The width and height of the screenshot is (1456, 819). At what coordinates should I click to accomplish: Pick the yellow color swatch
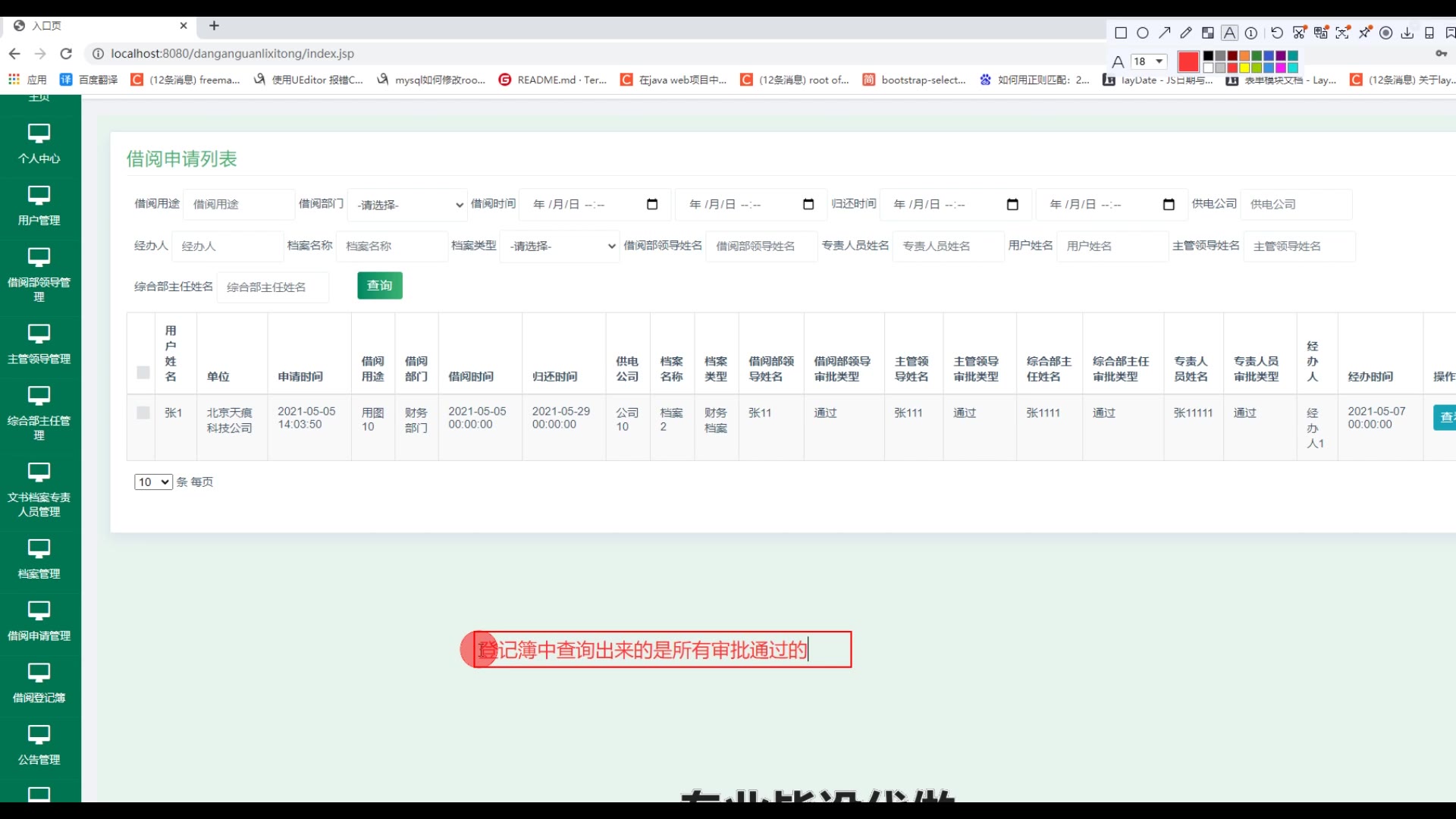click(1244, 67)
